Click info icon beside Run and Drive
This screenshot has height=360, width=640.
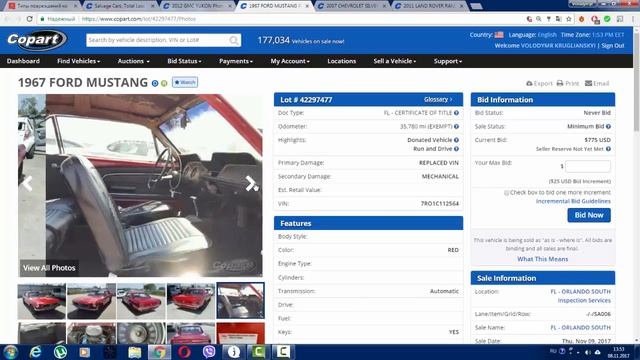click(x=456, y=149)
